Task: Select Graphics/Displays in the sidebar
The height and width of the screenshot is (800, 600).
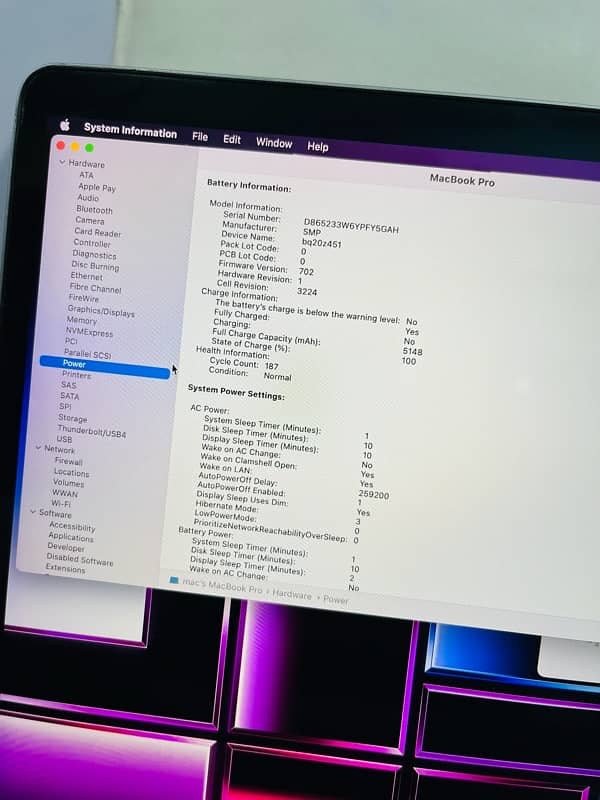Action: coord(100,310)
